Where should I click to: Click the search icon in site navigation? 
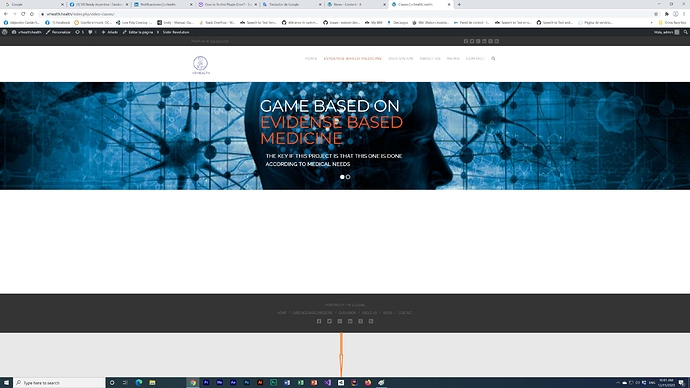point(493,59)
